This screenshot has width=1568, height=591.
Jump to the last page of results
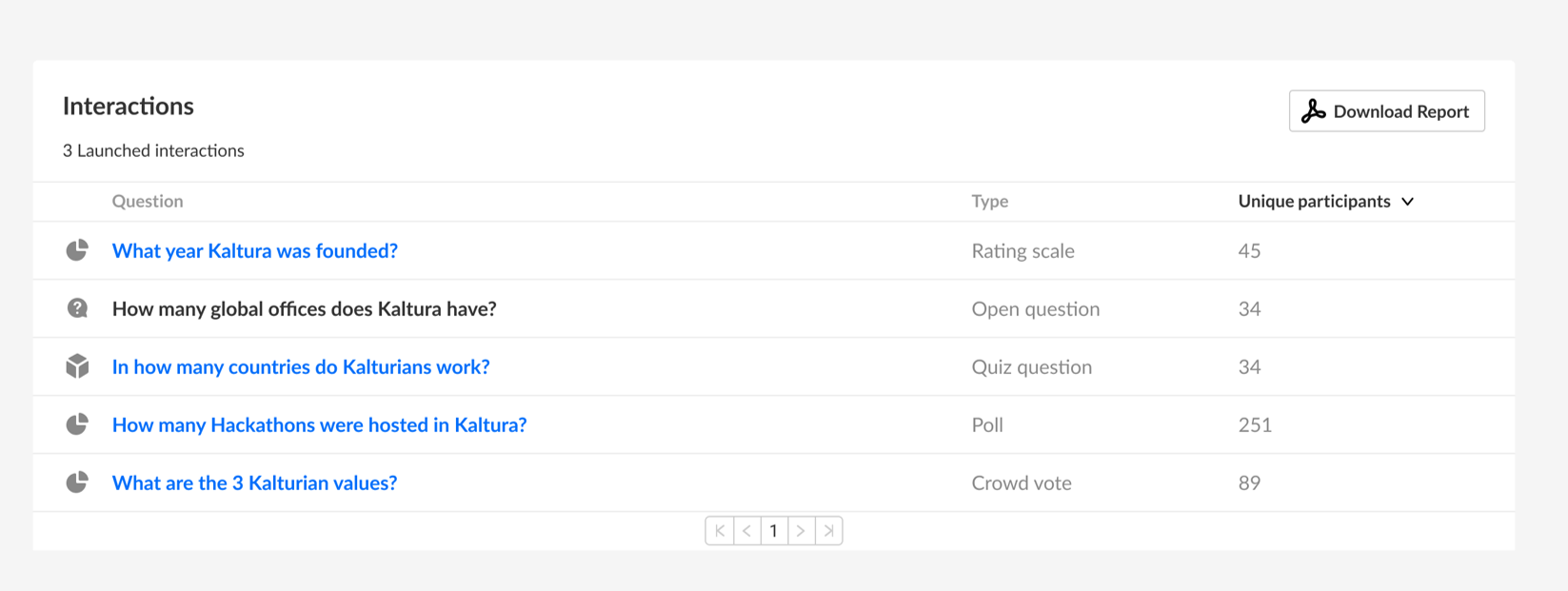click(x=829, y=531)
